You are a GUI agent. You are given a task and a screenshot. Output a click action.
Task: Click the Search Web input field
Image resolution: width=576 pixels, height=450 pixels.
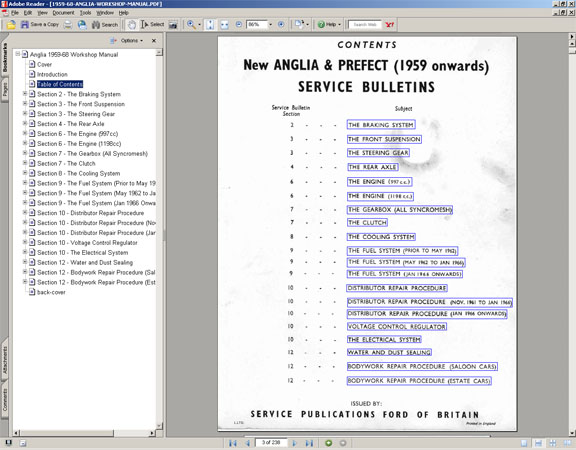365,25
